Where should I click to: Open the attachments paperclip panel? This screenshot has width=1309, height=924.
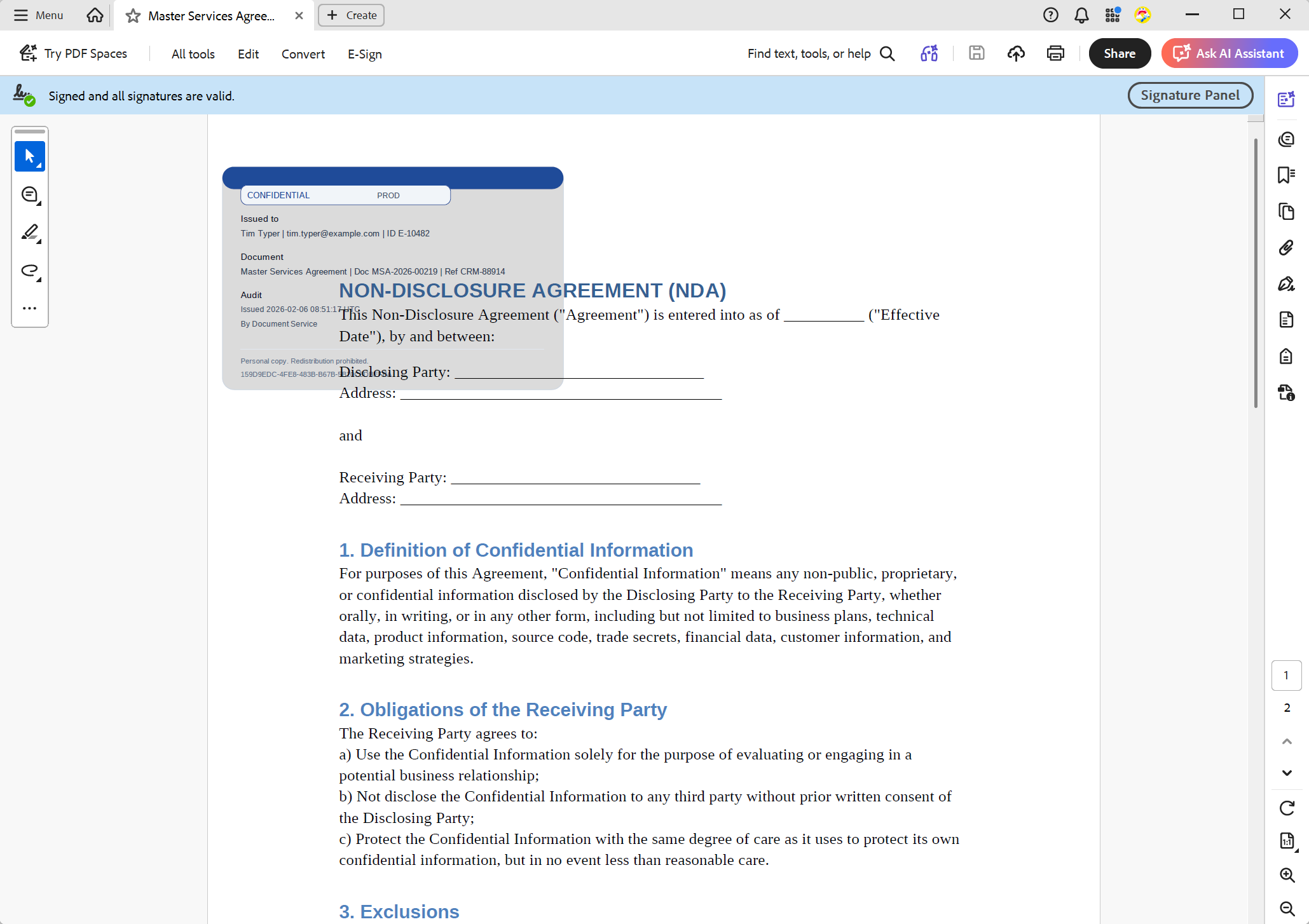(x=1286, y=248)
